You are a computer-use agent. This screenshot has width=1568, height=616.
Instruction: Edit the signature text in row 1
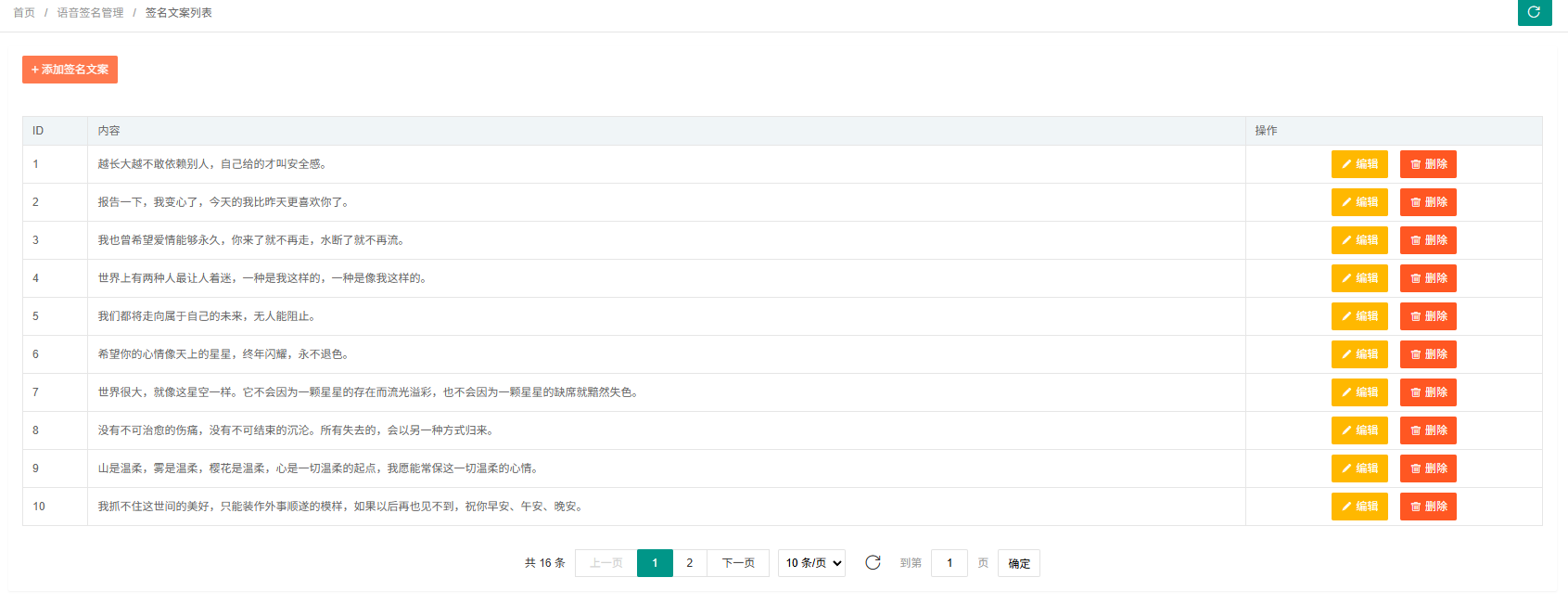pos(1358,164)
